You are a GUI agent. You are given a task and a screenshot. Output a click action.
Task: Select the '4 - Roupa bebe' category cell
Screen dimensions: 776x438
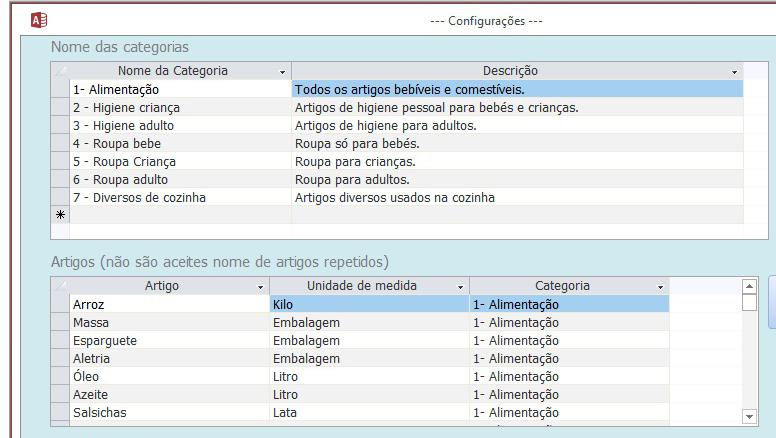(181, 144)
